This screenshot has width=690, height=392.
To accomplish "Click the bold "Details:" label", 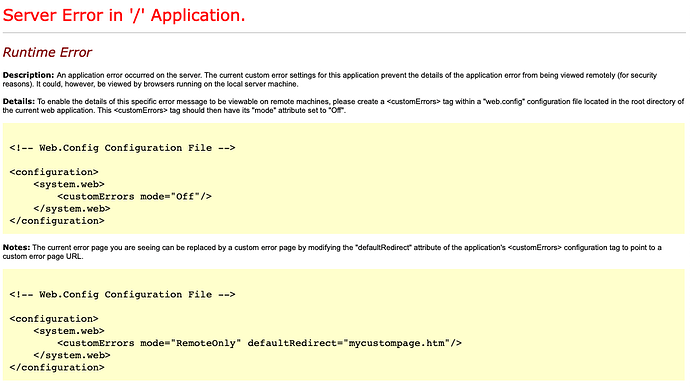I will click(18, 101).
